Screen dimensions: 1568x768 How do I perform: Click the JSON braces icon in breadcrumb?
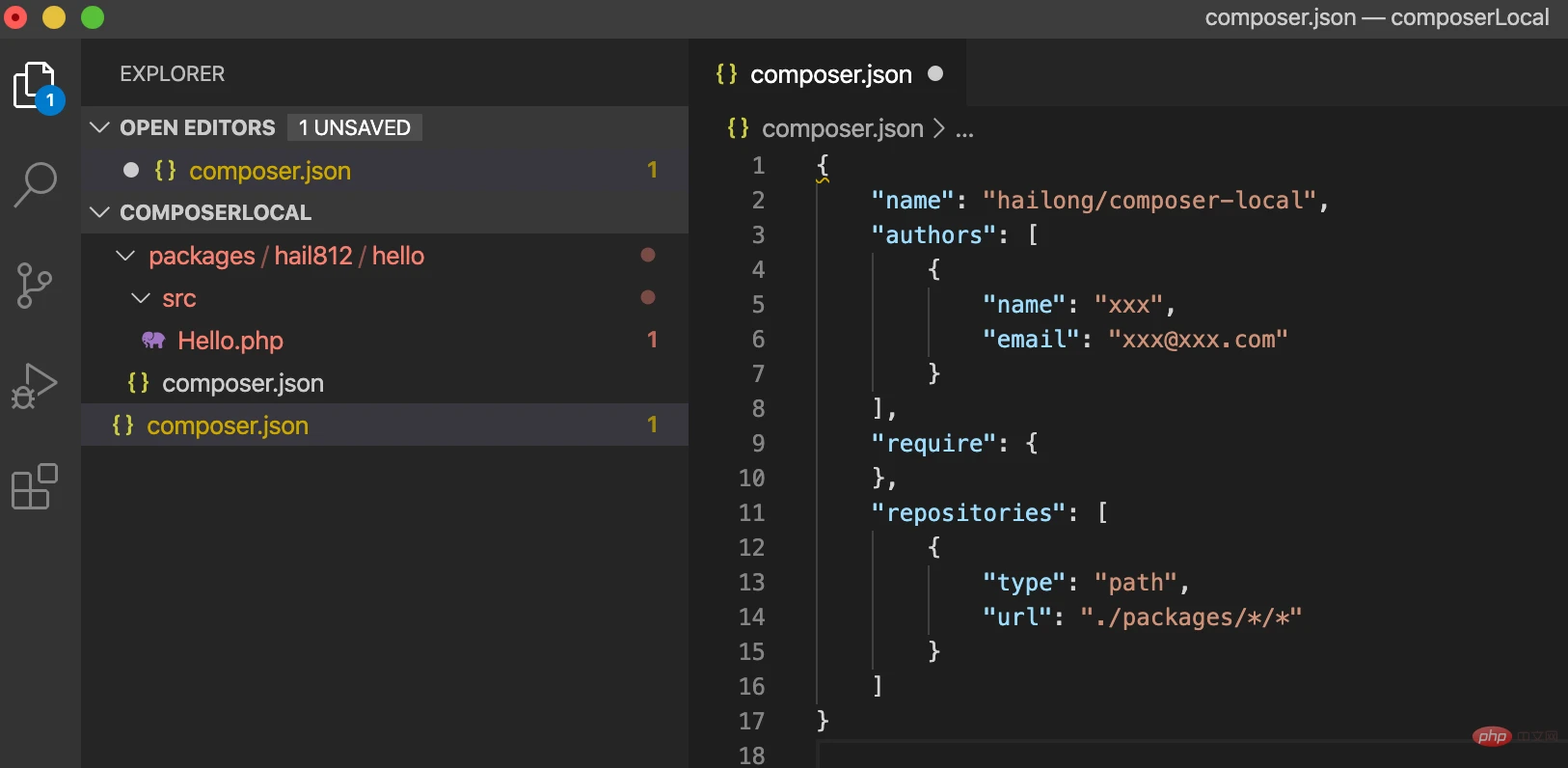(x=738, y=128)
